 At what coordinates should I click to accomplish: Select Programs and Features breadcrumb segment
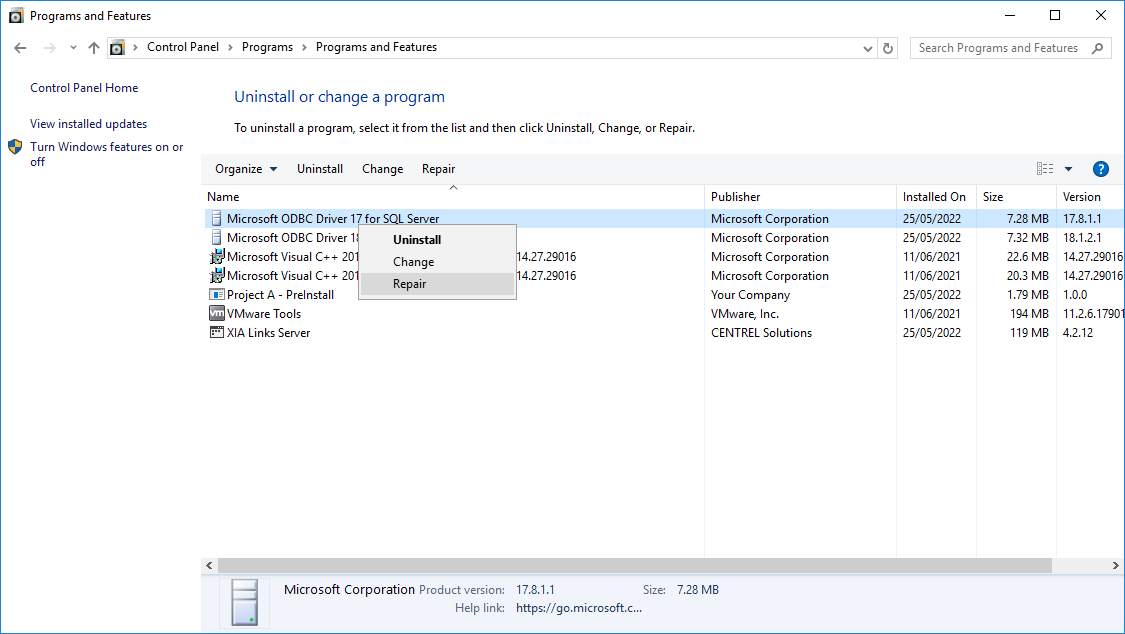376,47
